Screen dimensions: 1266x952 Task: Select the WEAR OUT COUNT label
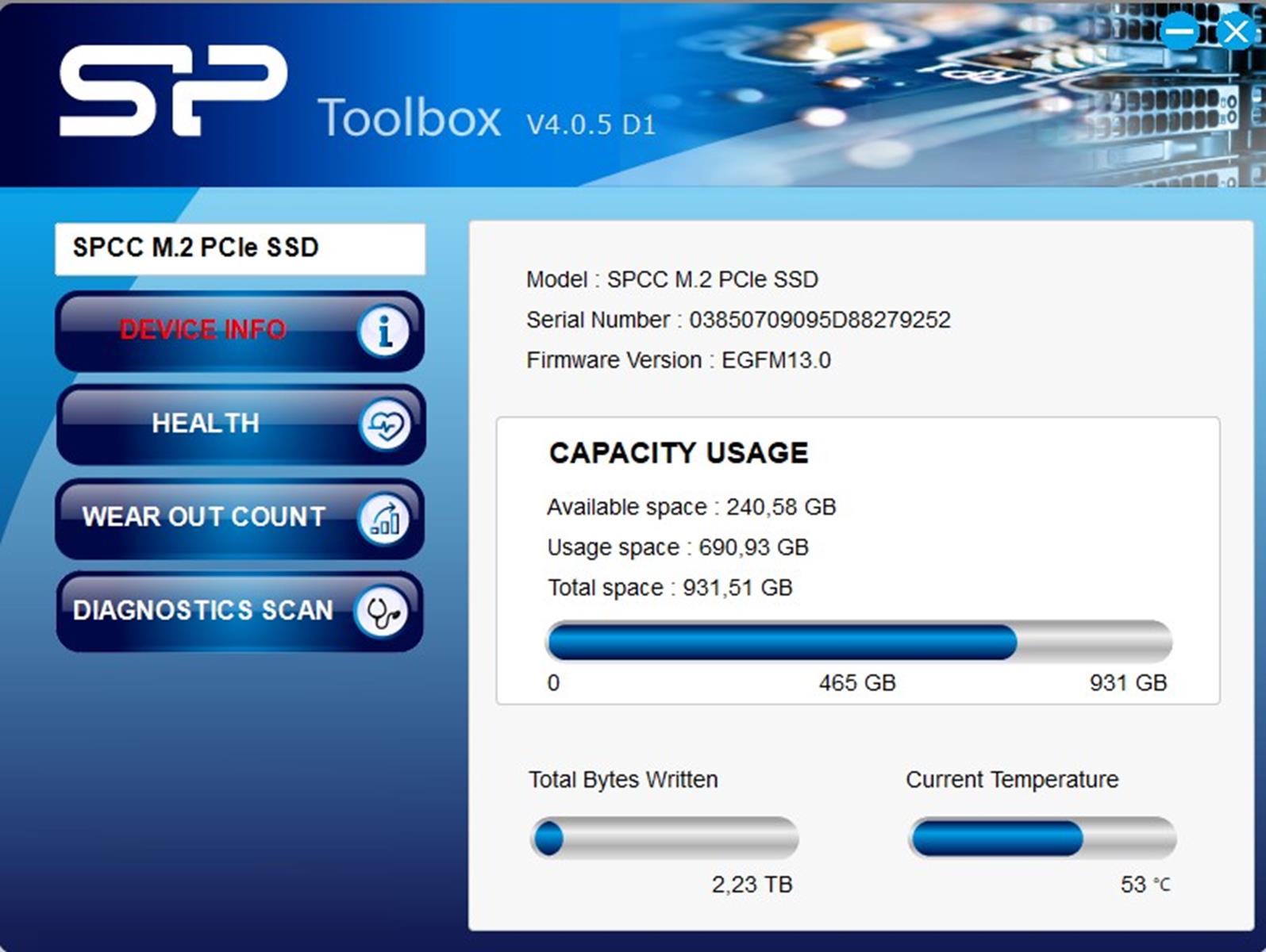pos(204,517)
